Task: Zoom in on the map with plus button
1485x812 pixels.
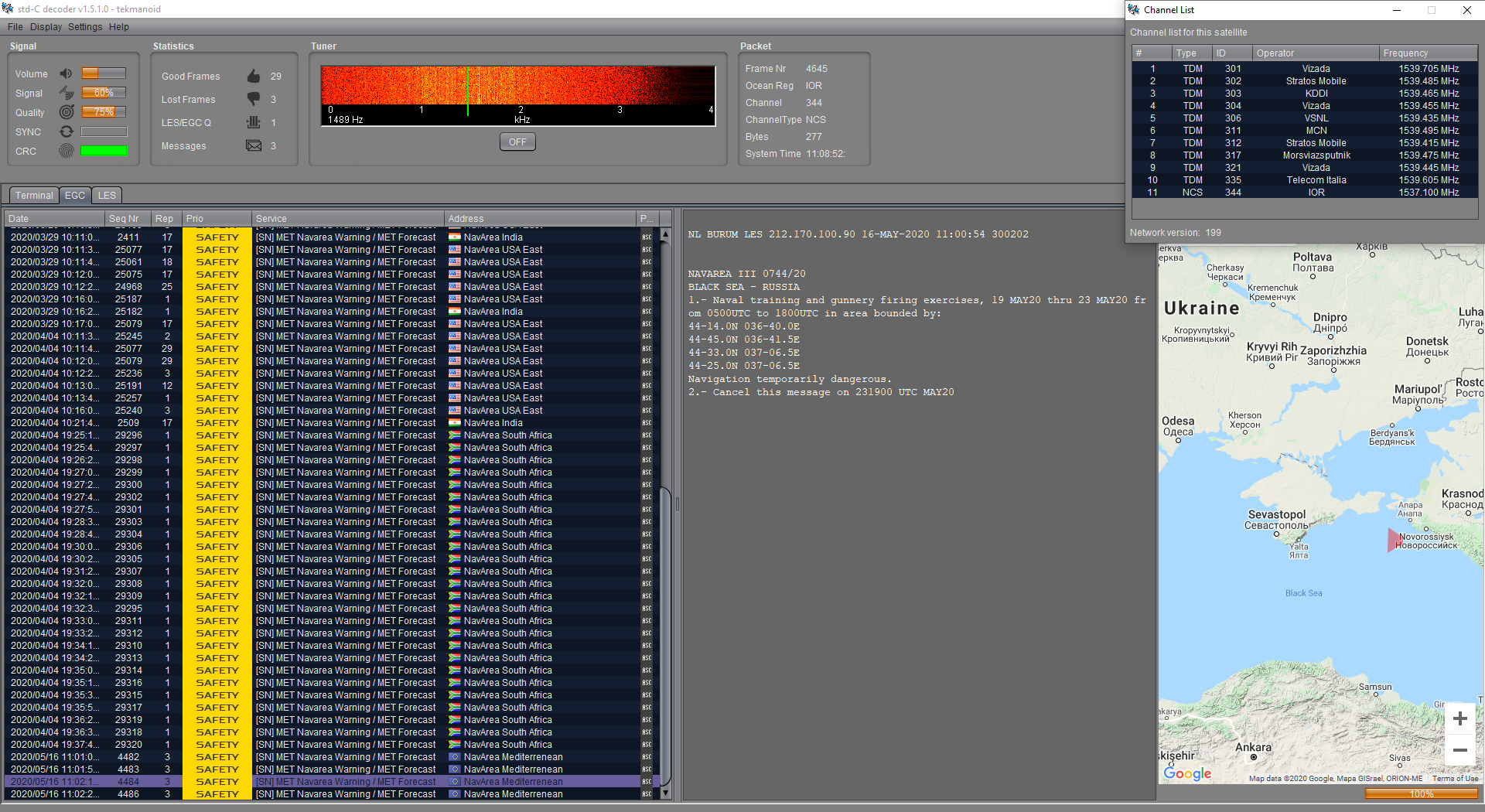Action: [x=1459, y=718]
